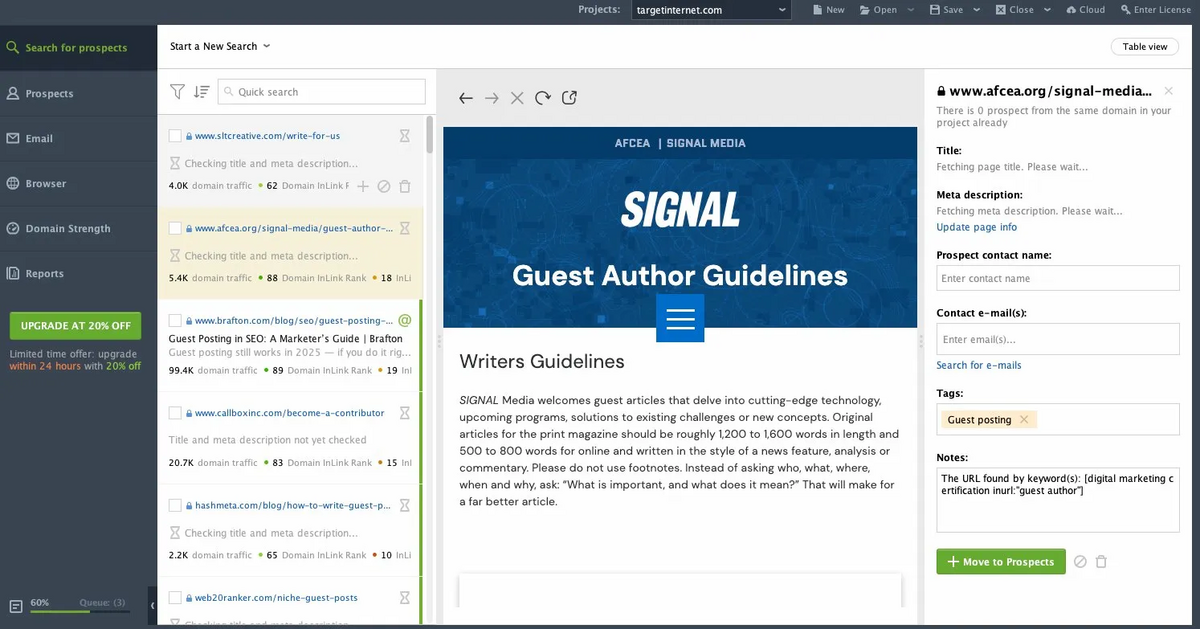The width and height of the screenshot is (1200, 629).
Task: Tick the checkbox for sltcreative.com
Action: [175, 136]
